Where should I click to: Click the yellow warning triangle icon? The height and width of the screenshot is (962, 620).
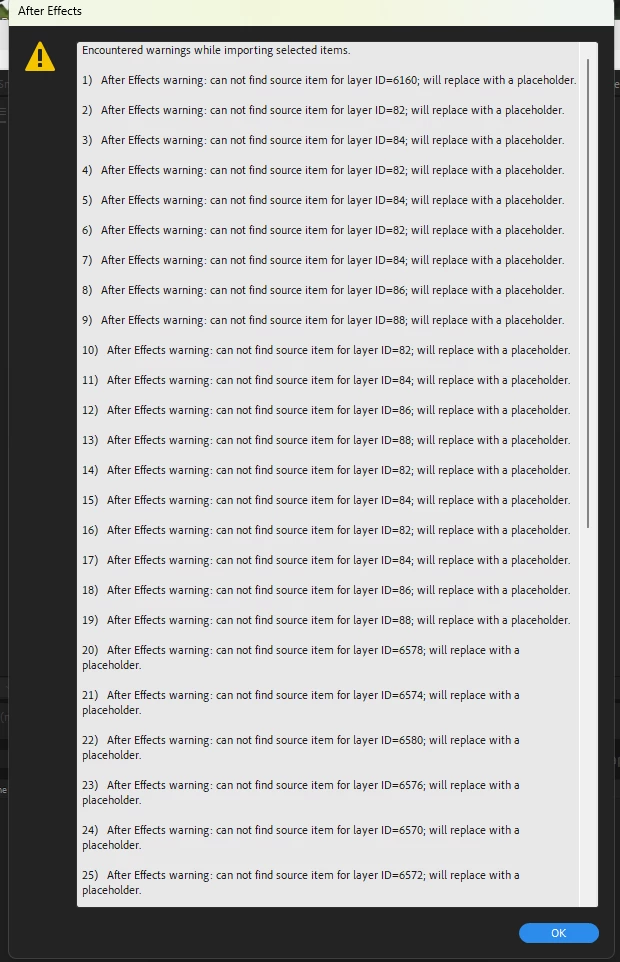(x=40, y=56)
